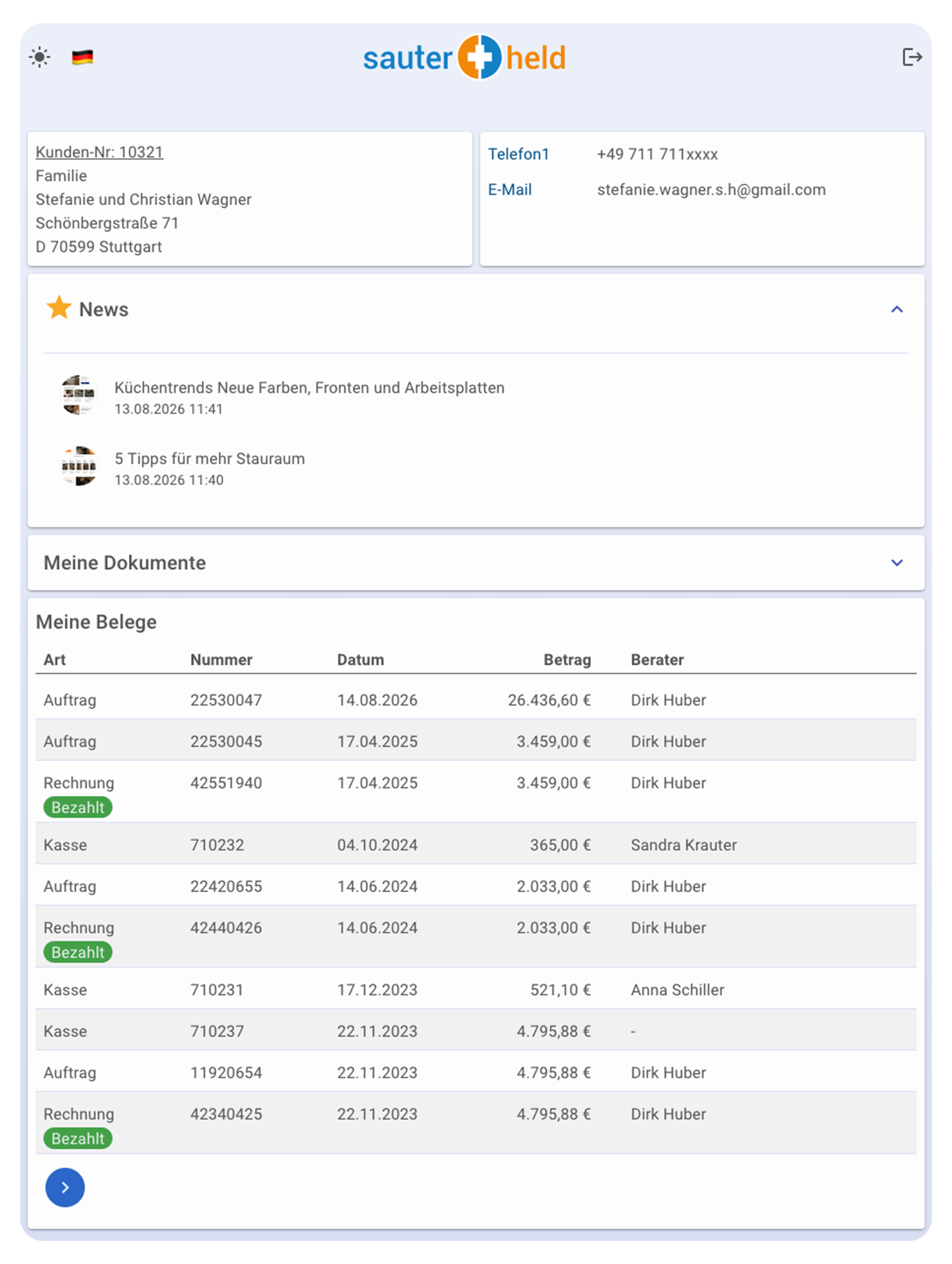Click the logout icon

[x=912, y=58]
